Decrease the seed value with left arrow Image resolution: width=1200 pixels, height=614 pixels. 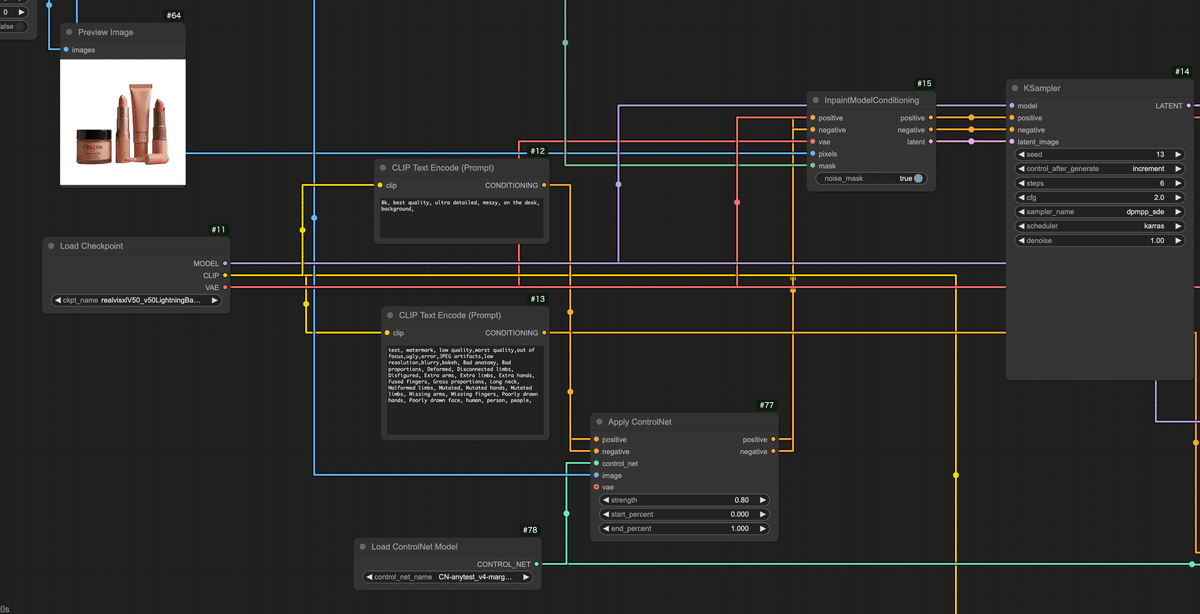click(1022, 155)
